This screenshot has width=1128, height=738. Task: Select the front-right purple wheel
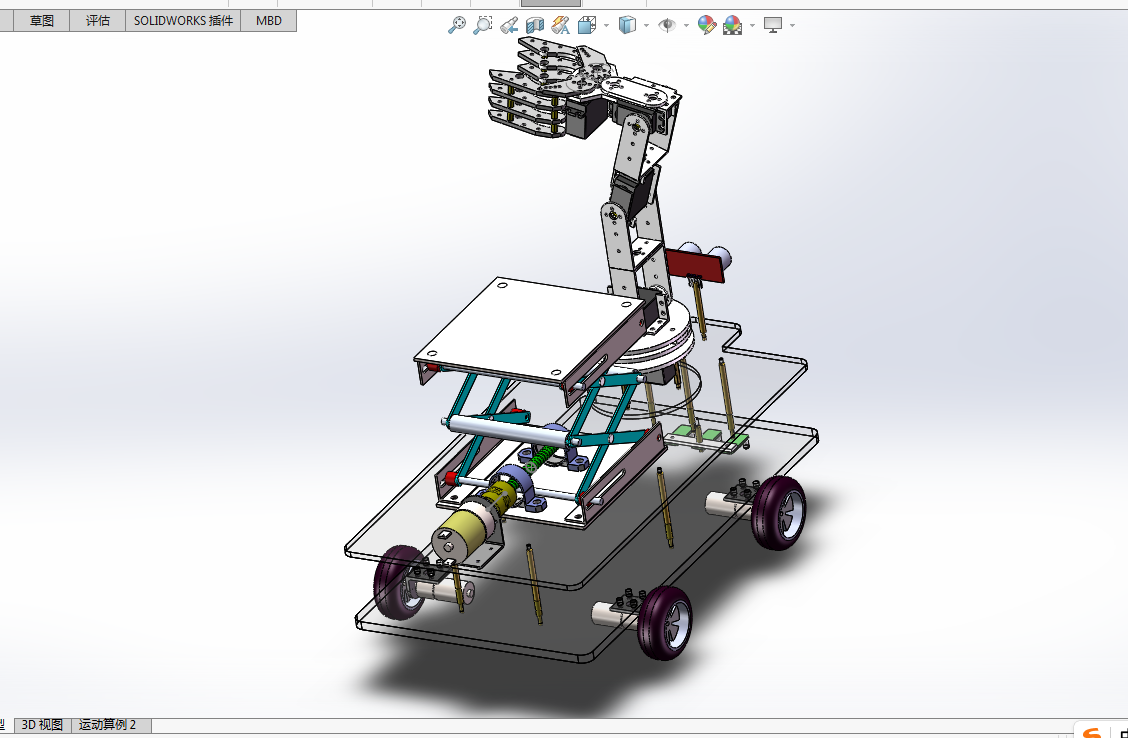point(665,623)
